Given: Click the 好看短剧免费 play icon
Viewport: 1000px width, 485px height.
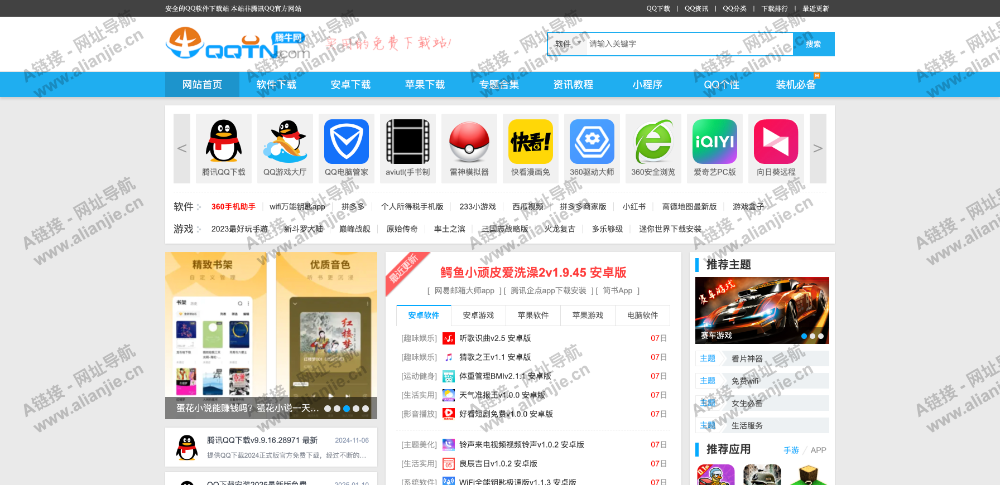Looking at the screenshot, I should click(449, 414).
